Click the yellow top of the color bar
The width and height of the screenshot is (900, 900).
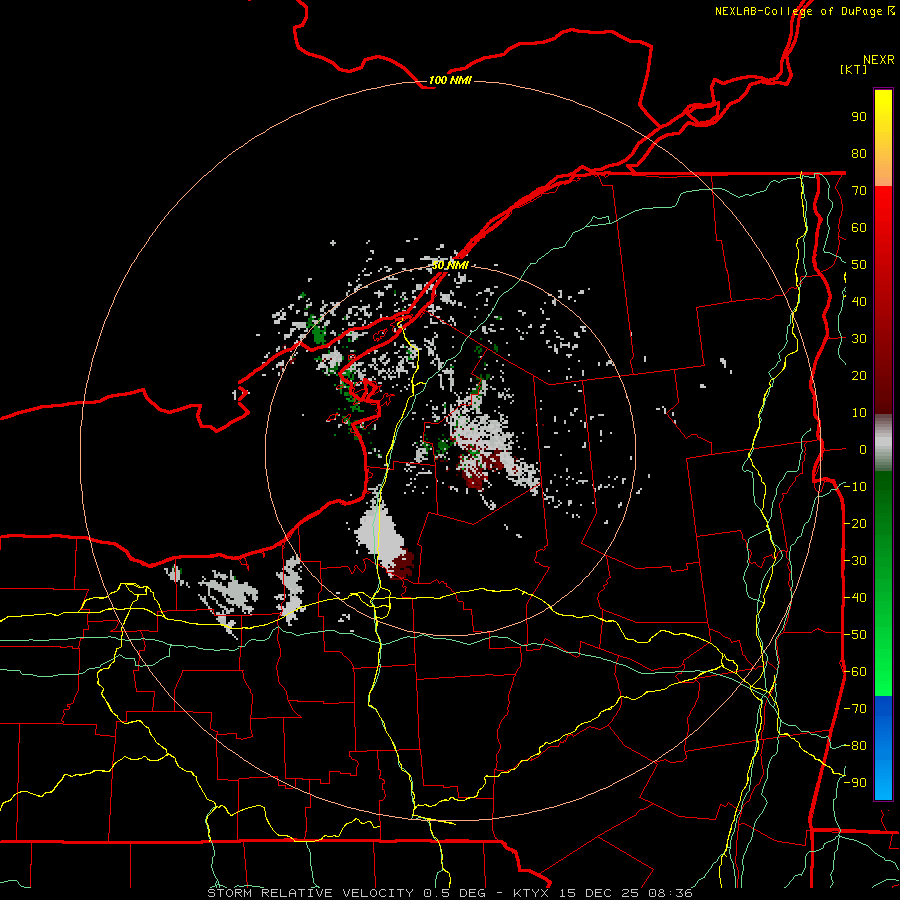(x=883, y=109)
